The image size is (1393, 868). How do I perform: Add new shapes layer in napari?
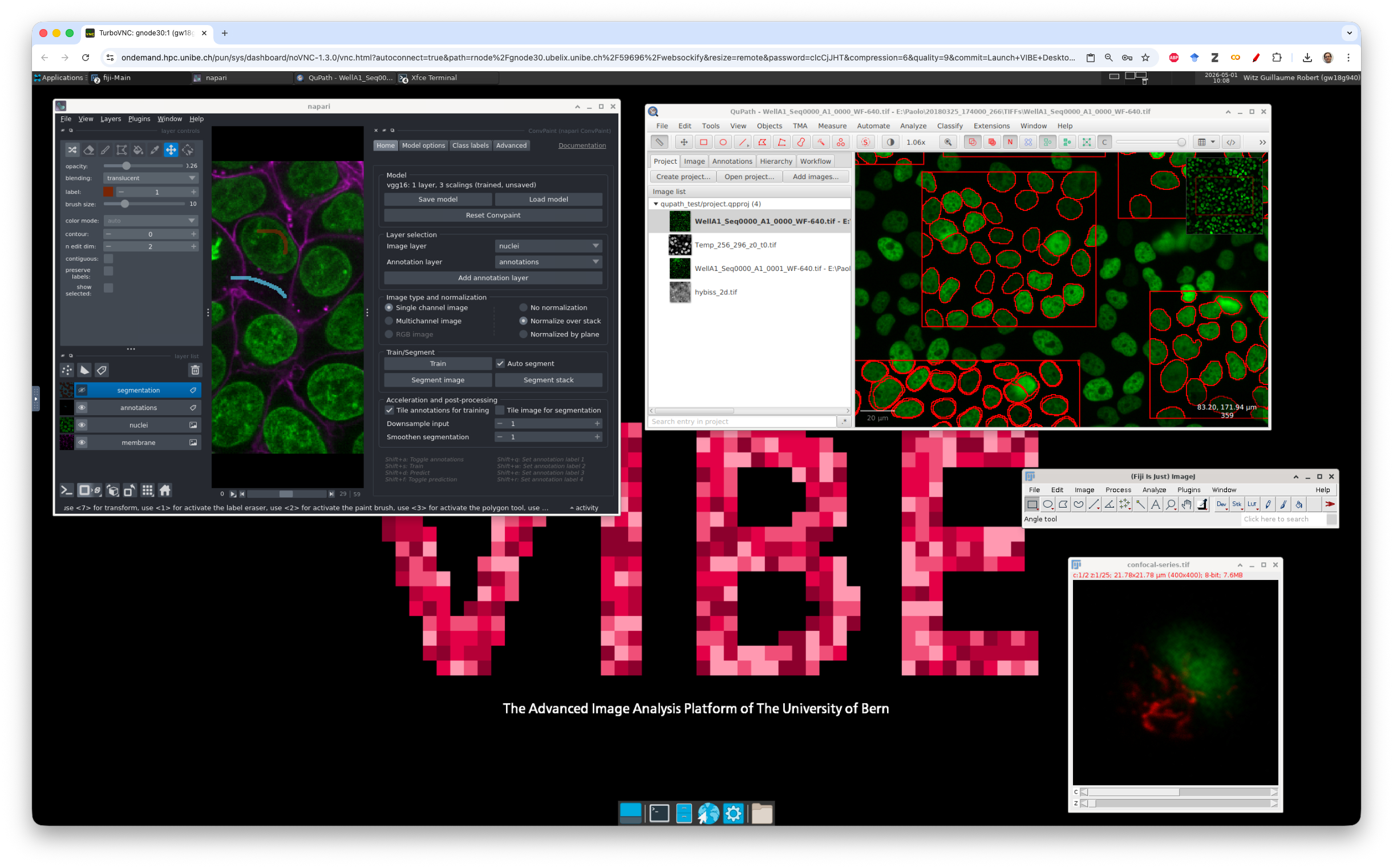pyautogui.click(x=84, y=370)
